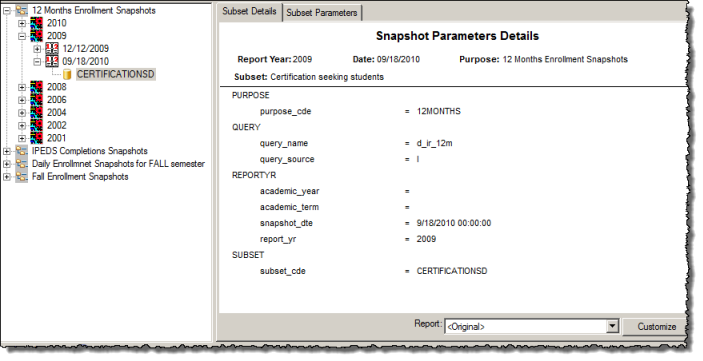The width and height of the screenshot is (703, 361).
Task: Click the 2010 report year icon
Action: point(37,23)
